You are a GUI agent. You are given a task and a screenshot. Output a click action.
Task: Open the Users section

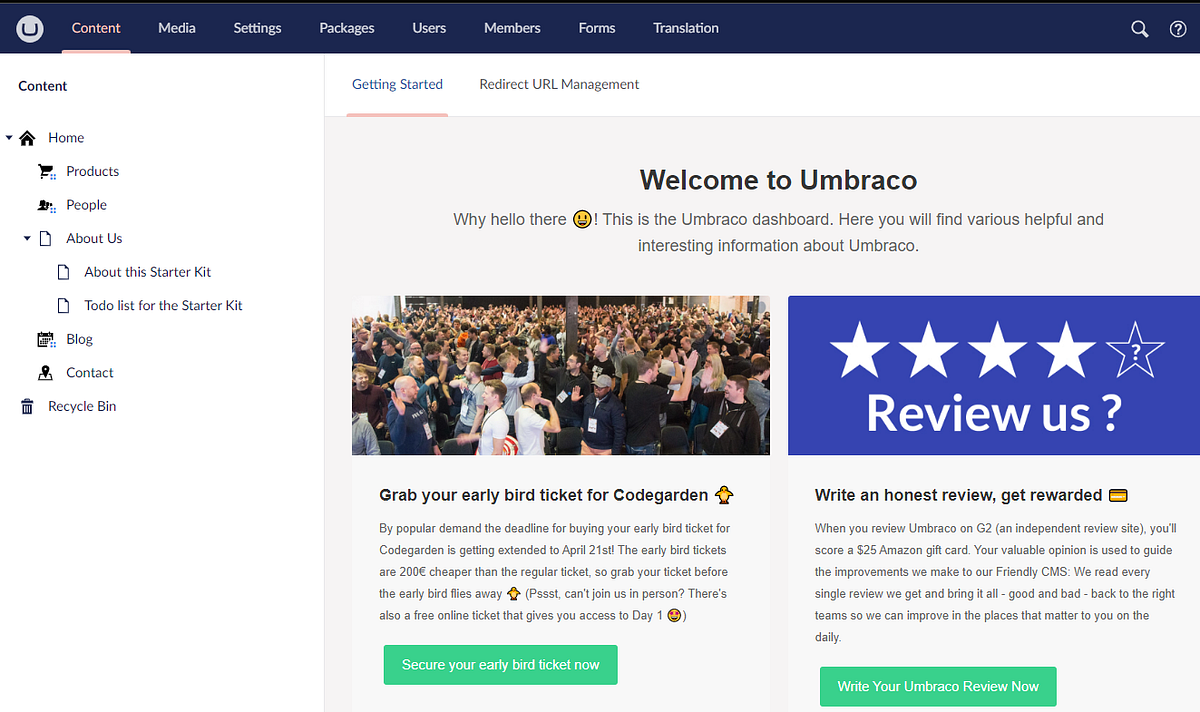pos(429,28)
